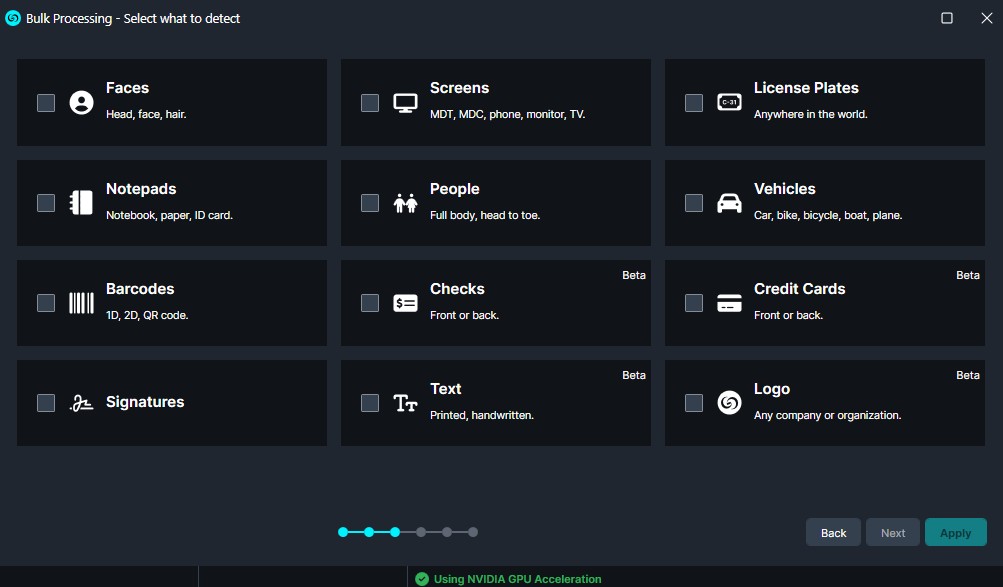This screenshot has height=587, width=1003.
Task: Click the Vehicles car icon
Action: tap(729, 203)
